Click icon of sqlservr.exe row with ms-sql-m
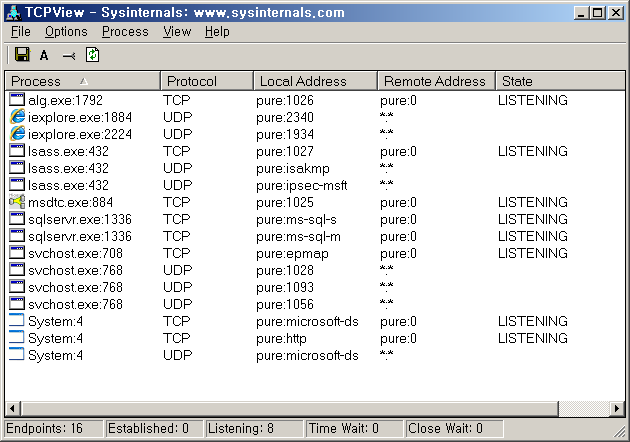 coord(17,235)
